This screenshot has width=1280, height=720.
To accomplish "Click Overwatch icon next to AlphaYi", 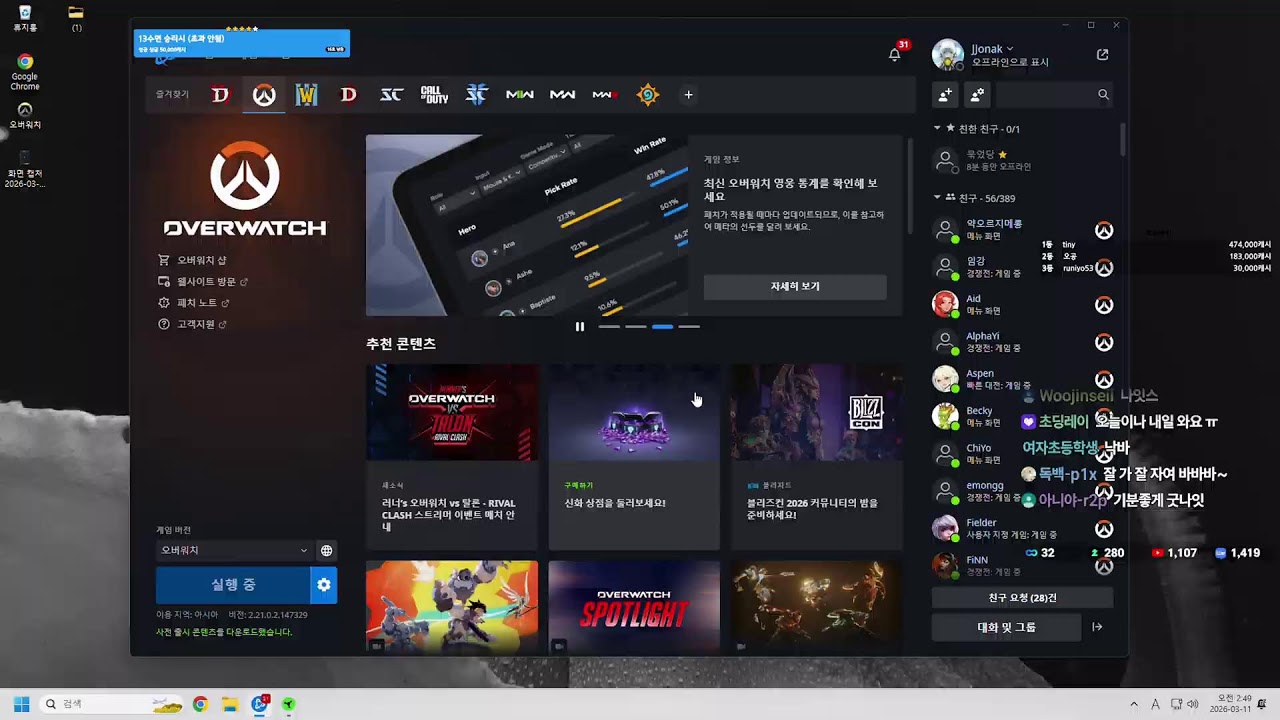I will click(1104, 342).
